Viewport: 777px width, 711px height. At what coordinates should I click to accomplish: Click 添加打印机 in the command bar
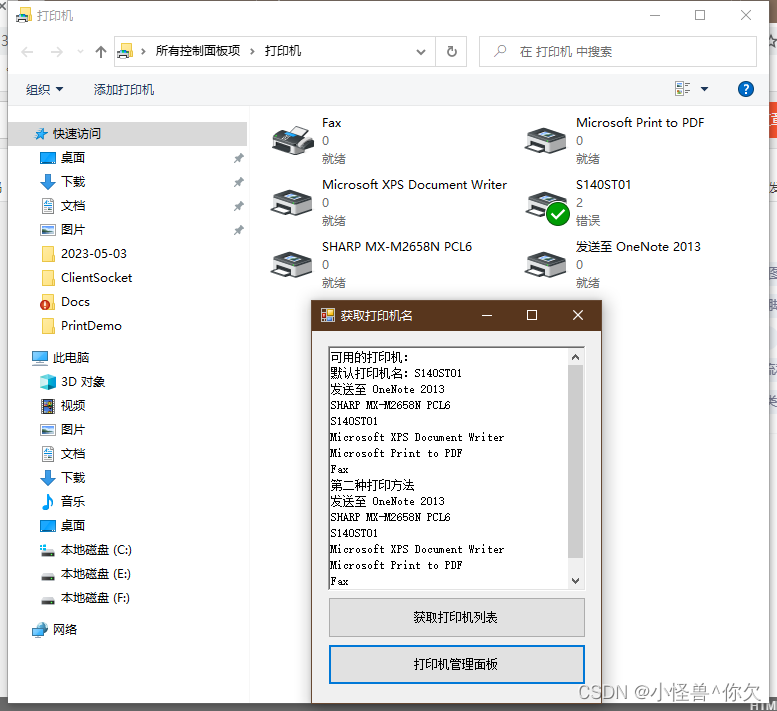(x=124, y=90)
